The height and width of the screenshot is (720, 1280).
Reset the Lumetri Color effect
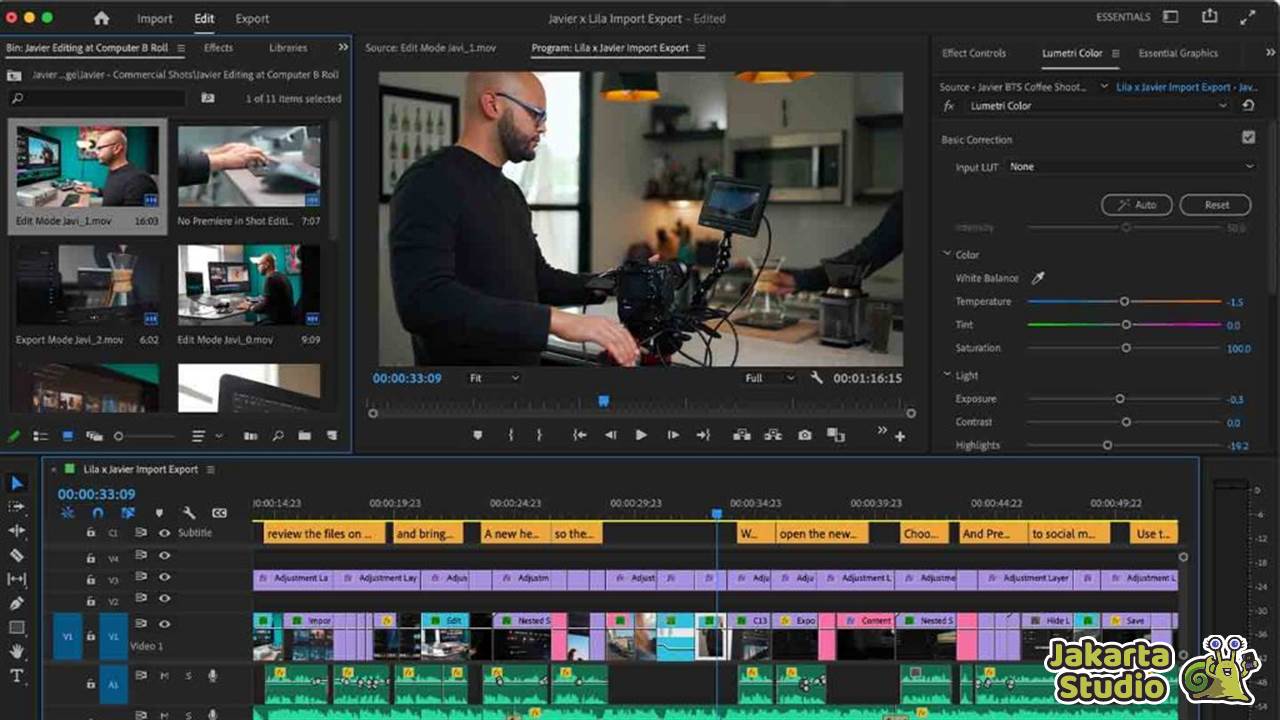pyautogui.click(x=1248, y=106)
